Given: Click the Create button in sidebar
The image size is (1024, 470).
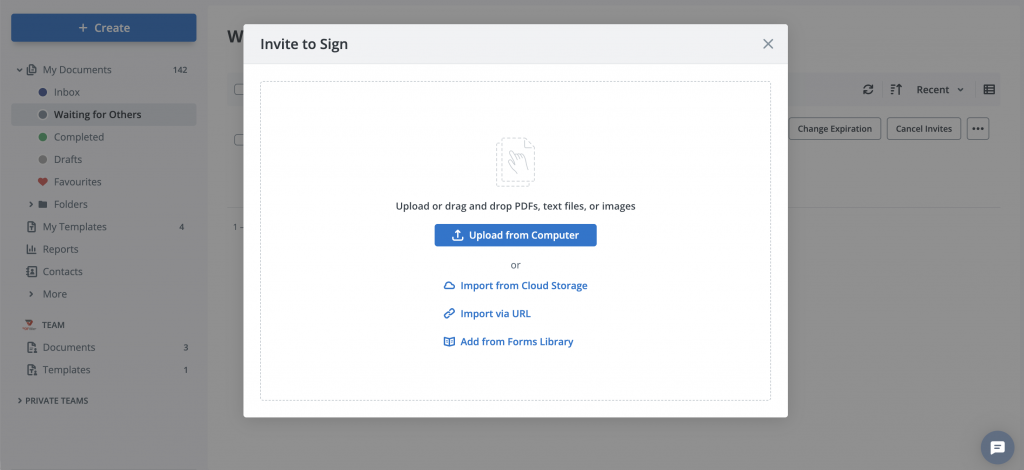Looking at the screenshot, I should (x=104, y=27).
